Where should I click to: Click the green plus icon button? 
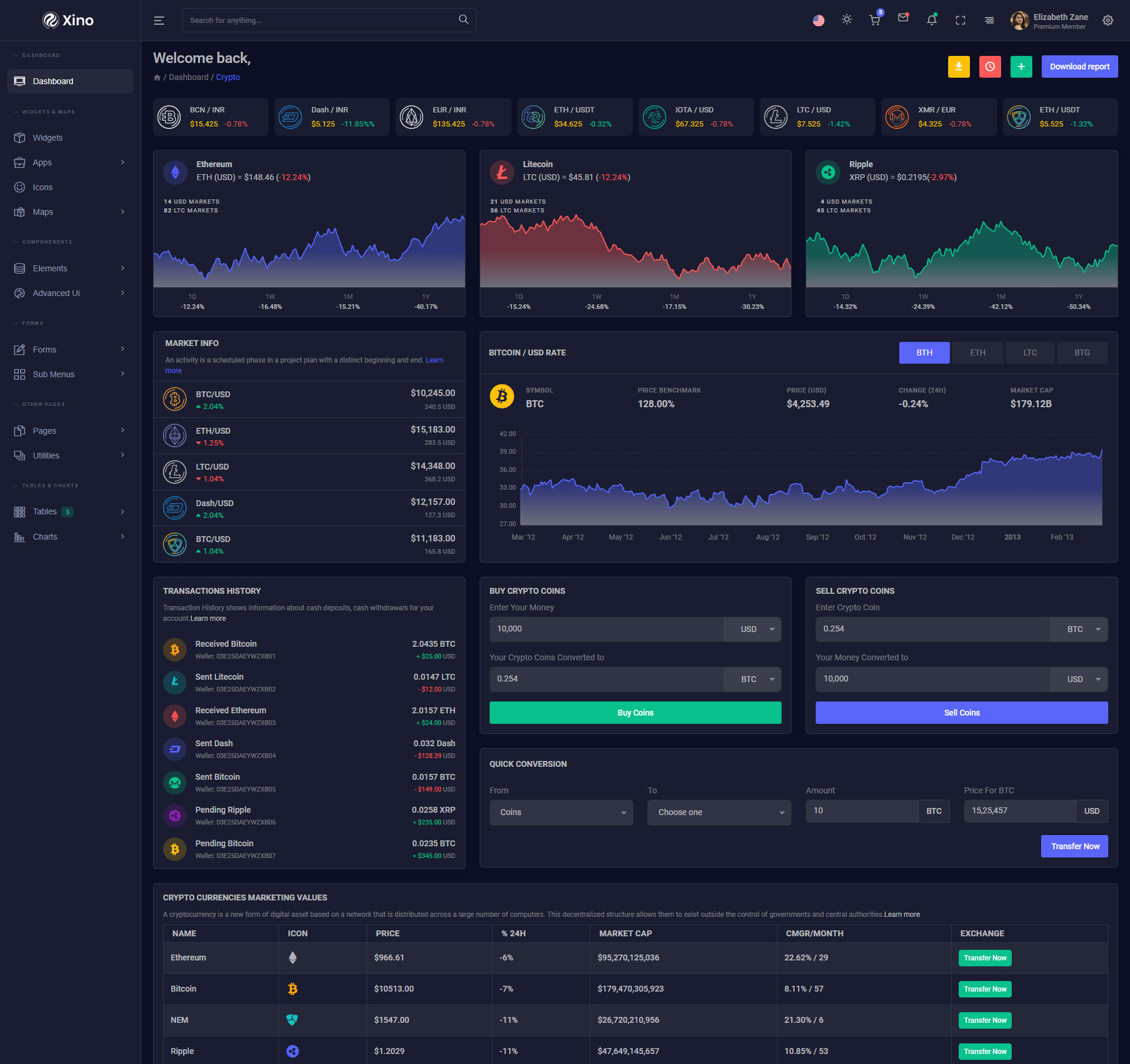(x=1021, y=66)
